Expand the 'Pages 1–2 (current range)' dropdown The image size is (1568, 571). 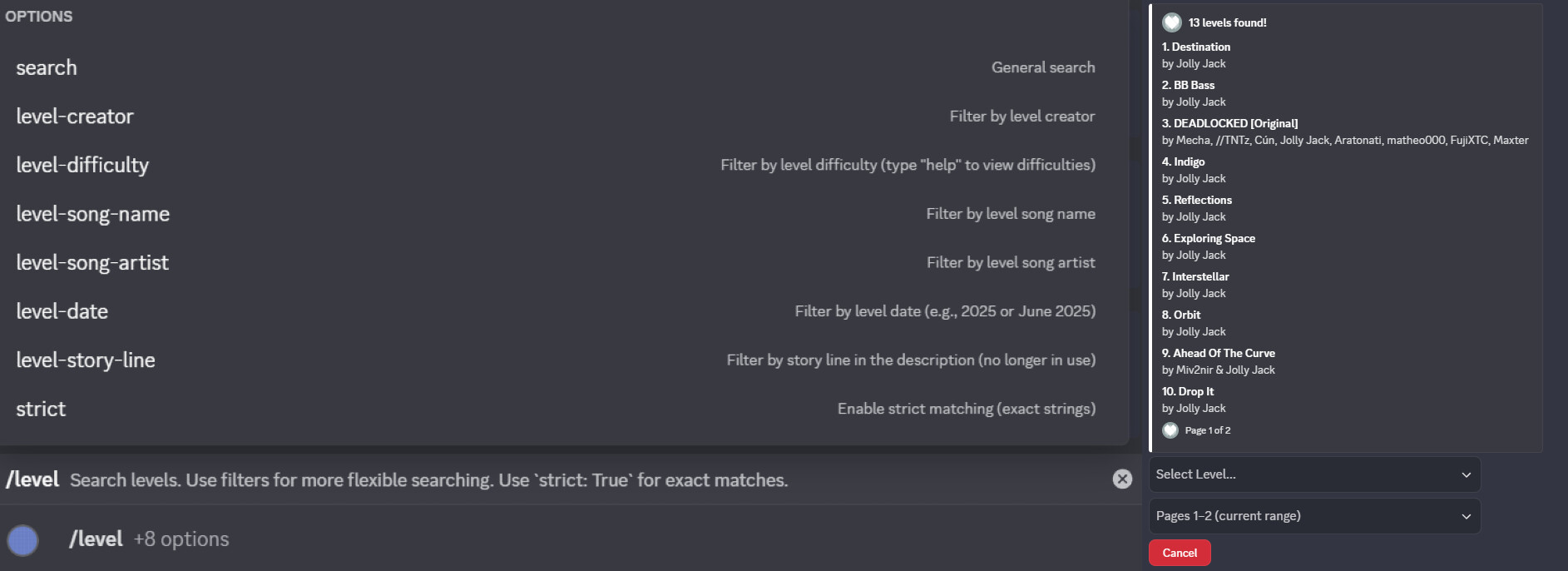point(1313,516)
